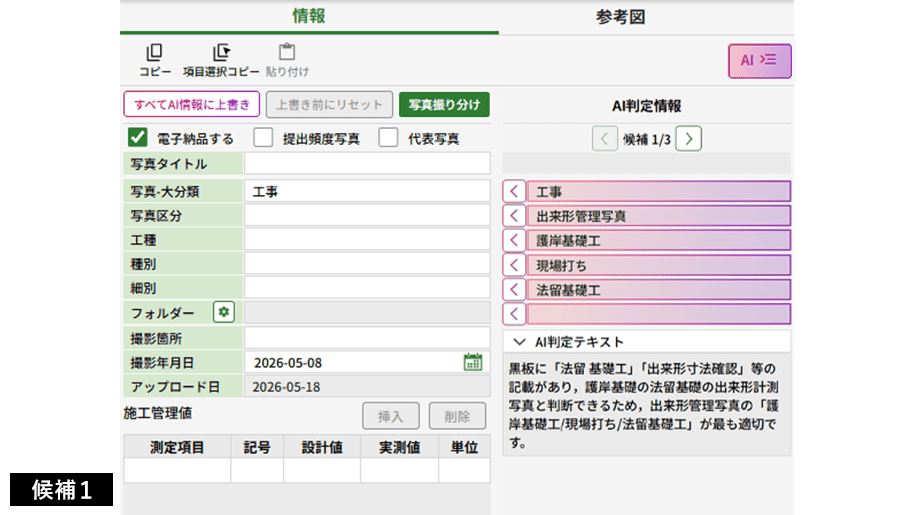Switch to the 情報 tab
Image resolution: width=916 pixels, height=515 pixels.
tap(309, 16)
